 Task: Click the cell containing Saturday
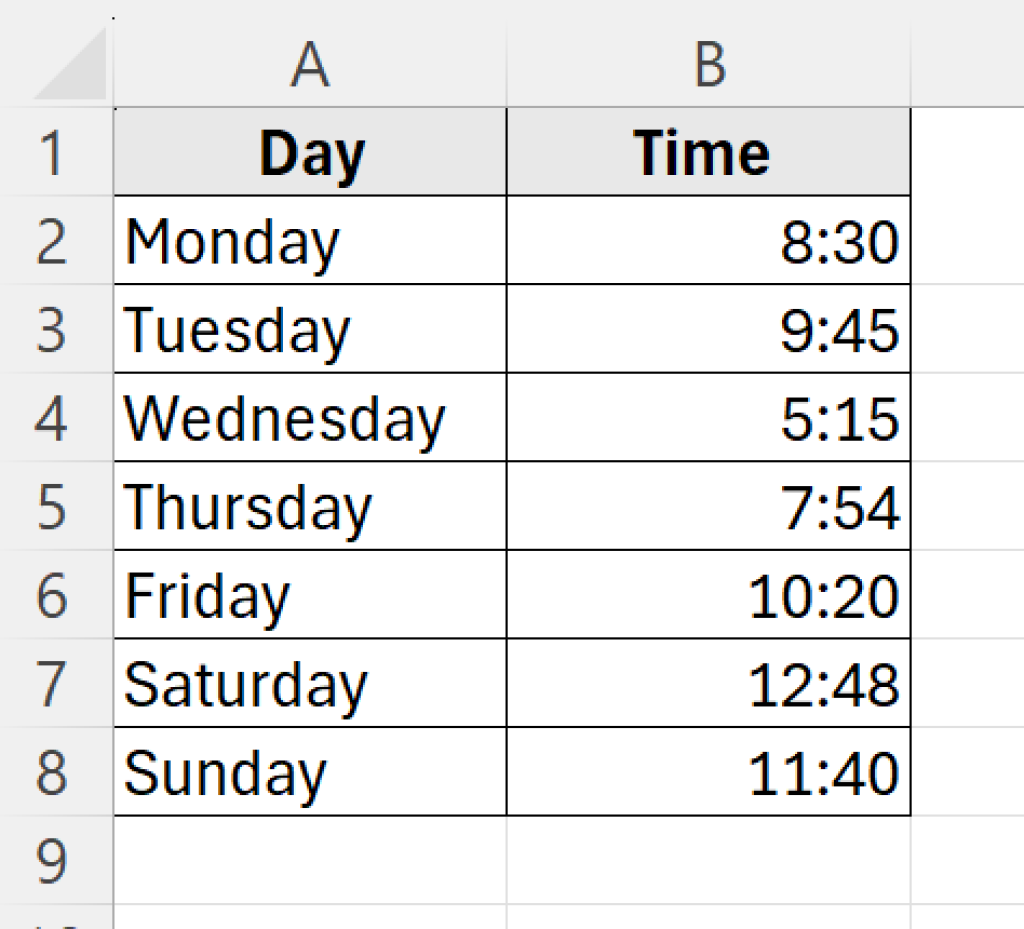tap(310, 683)
